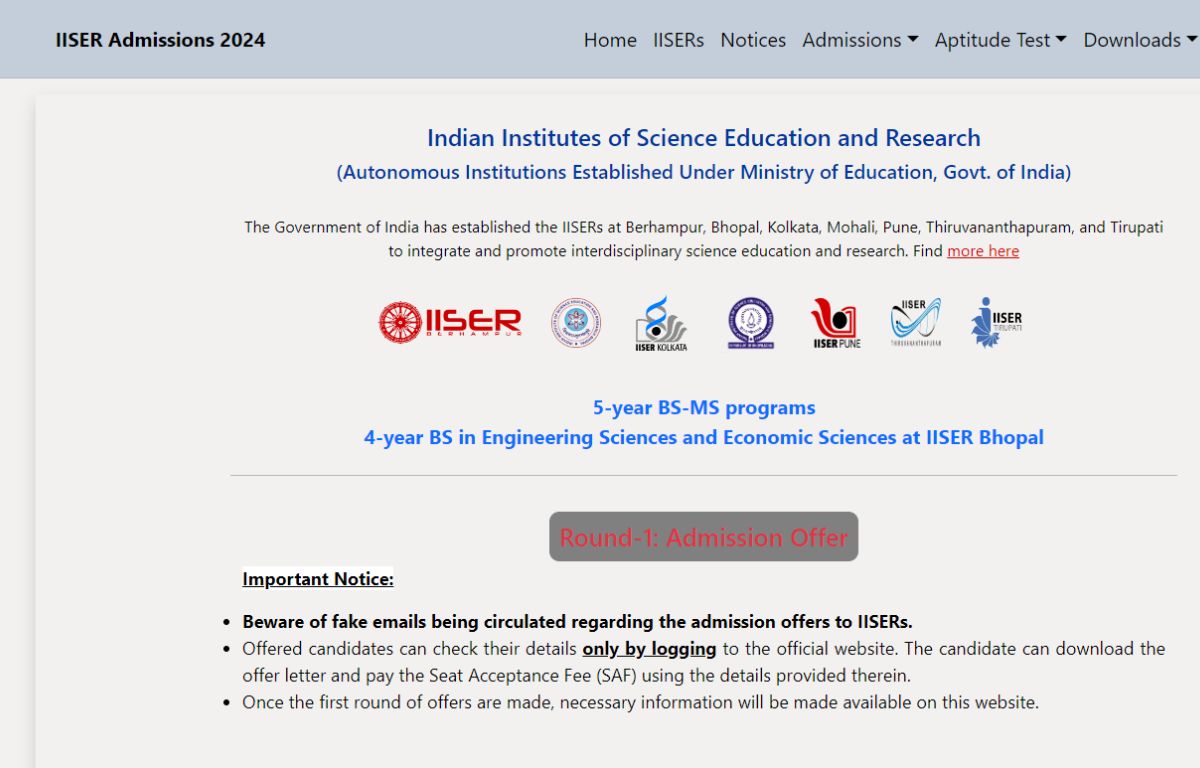The height and width of the screenshot is (768, 1200).
Task: Click '4-year BS in Engineering Sciences' line
Action: click(704, 438)
